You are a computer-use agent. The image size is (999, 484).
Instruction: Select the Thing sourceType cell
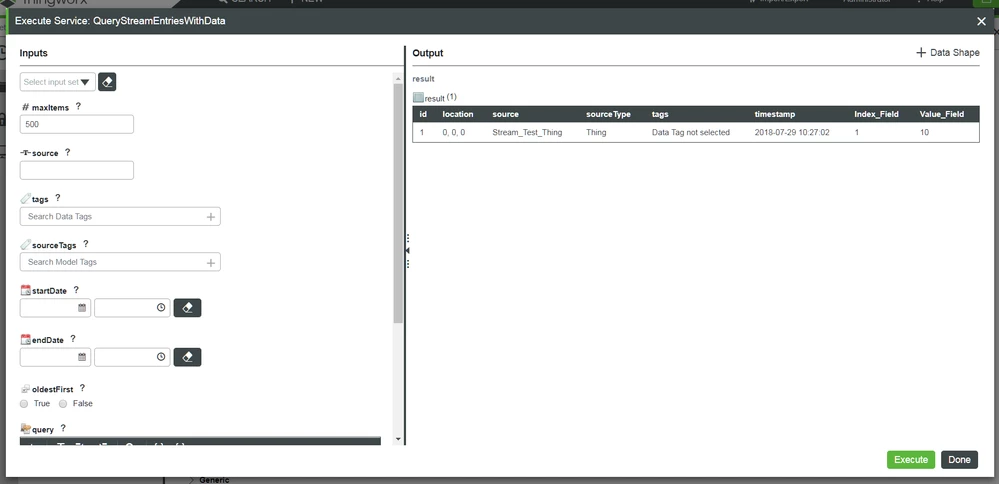(596, 132)
